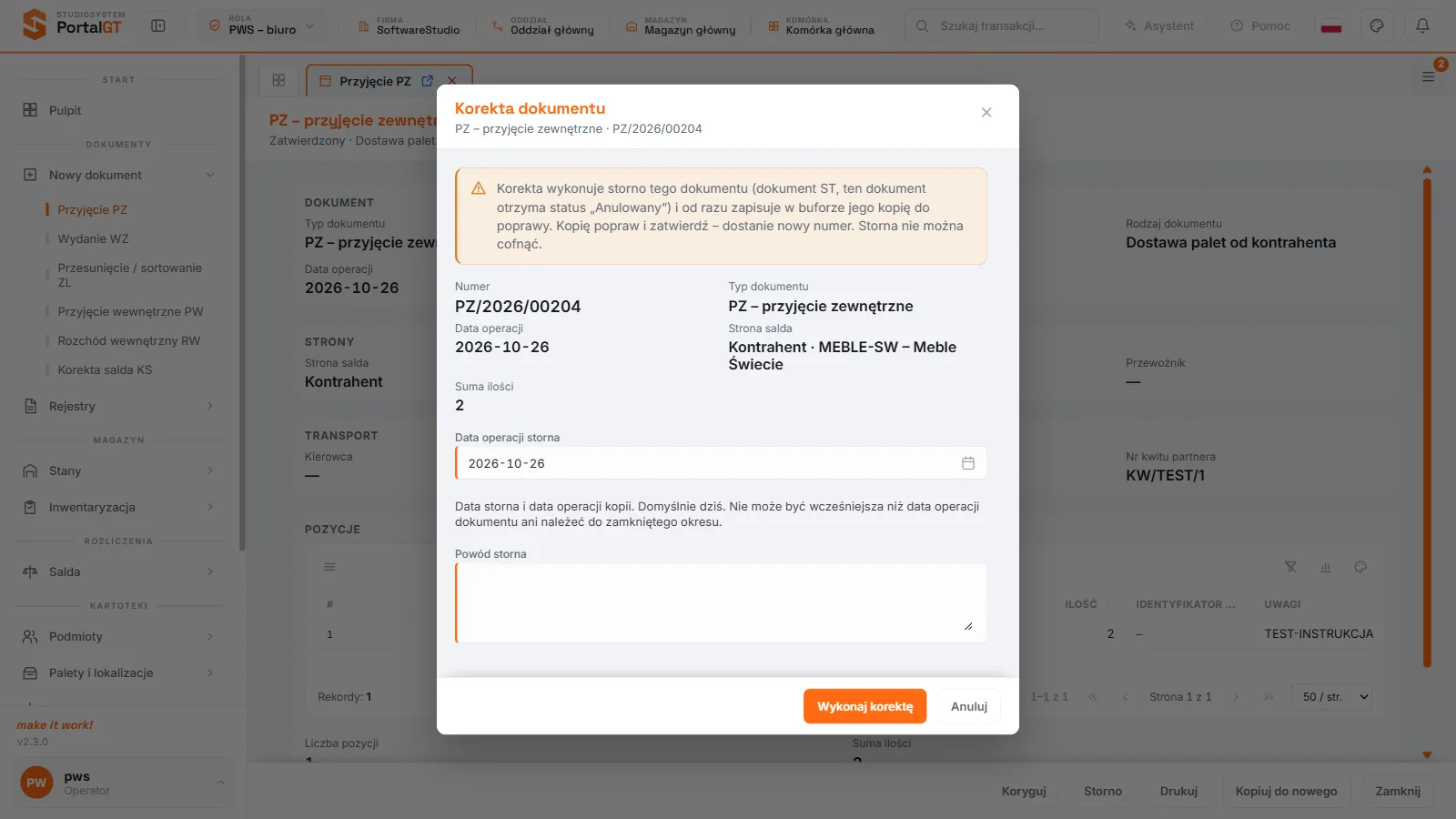Click the Kopiuj do nowego button
Screen dimensions: 1456x819
(1286, 791)
